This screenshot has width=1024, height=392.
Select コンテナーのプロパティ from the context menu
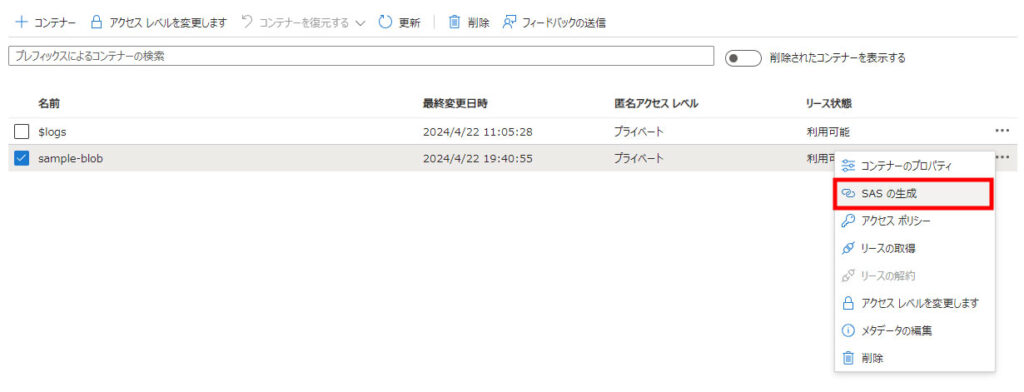(914, 166)
